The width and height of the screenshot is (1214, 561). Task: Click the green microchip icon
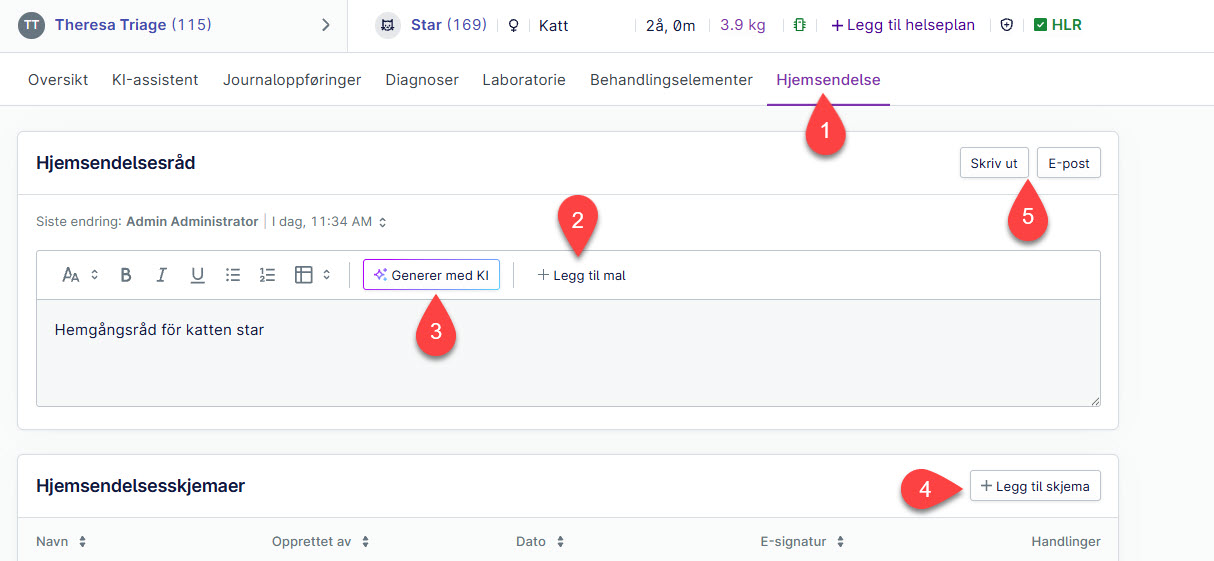pos(799,25)
